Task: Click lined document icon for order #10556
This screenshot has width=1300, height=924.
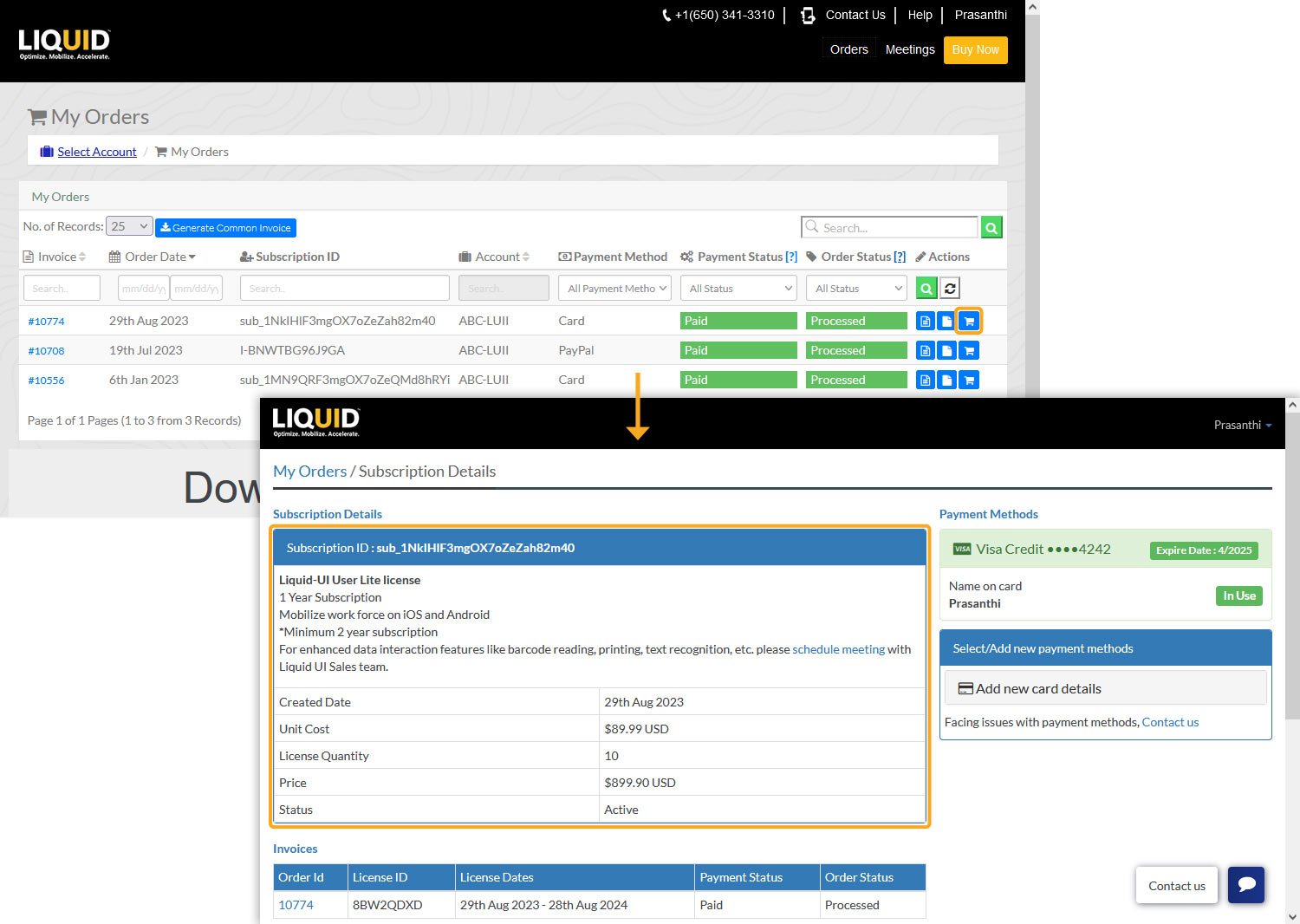Action: coord(926,380)
